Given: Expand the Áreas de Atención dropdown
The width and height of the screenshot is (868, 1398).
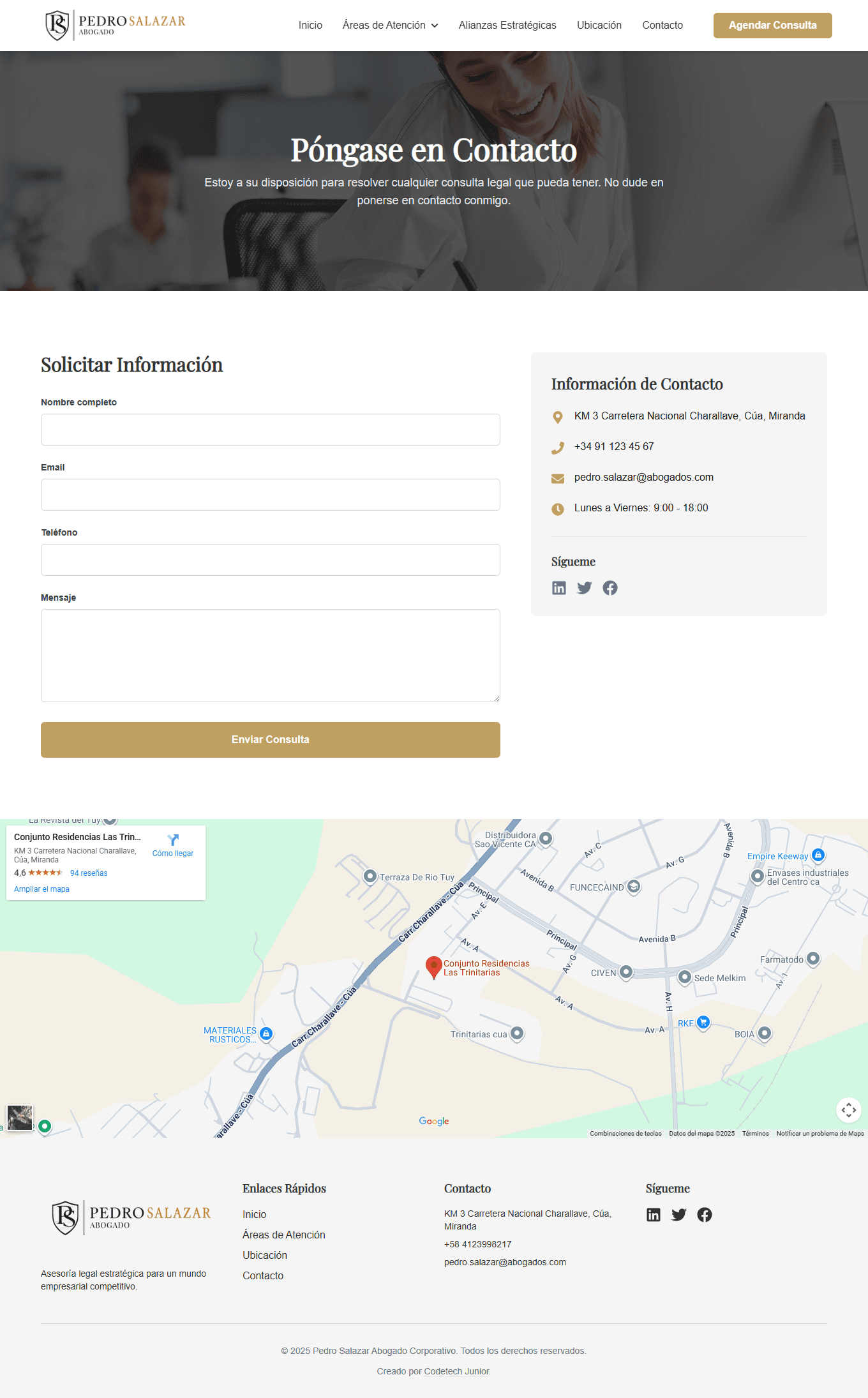Looking at the screenshot, I should click(x=390, y=26).
